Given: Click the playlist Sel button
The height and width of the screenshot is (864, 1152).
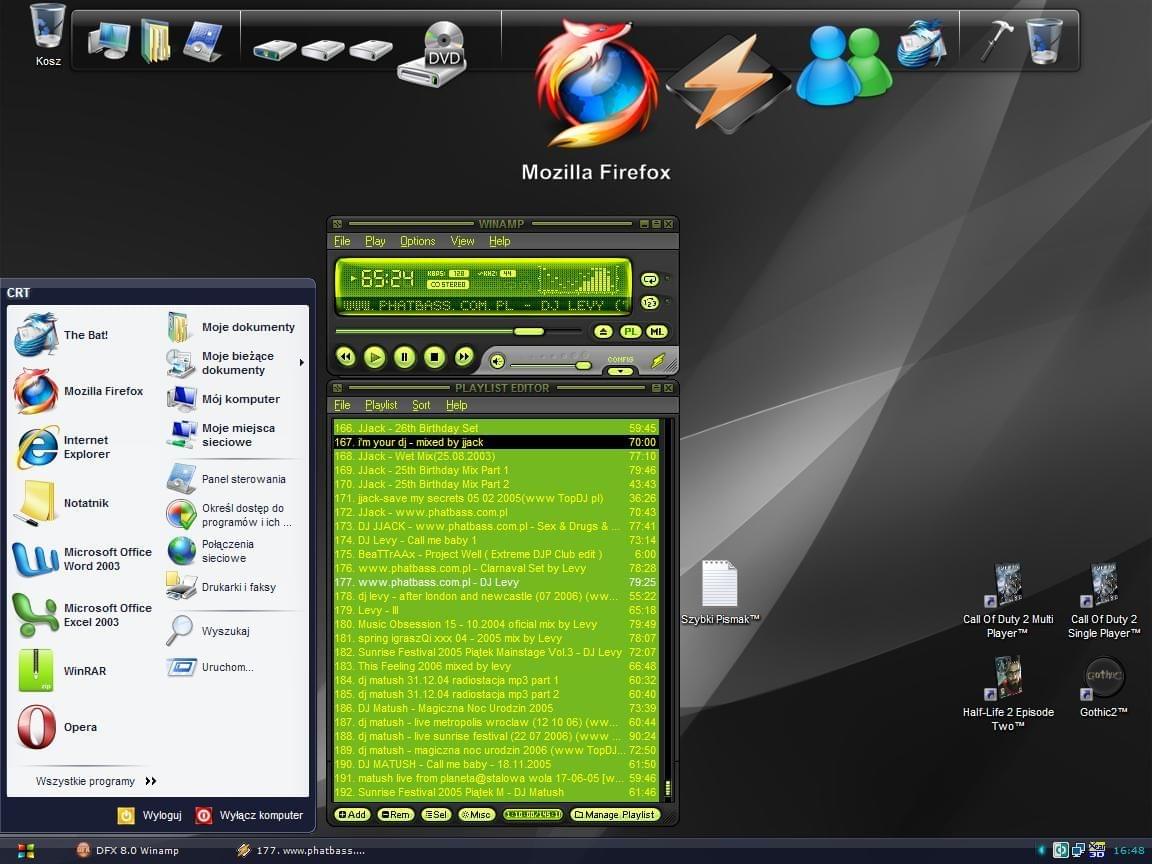Looking at the screenshot, I should click(436, 815).
